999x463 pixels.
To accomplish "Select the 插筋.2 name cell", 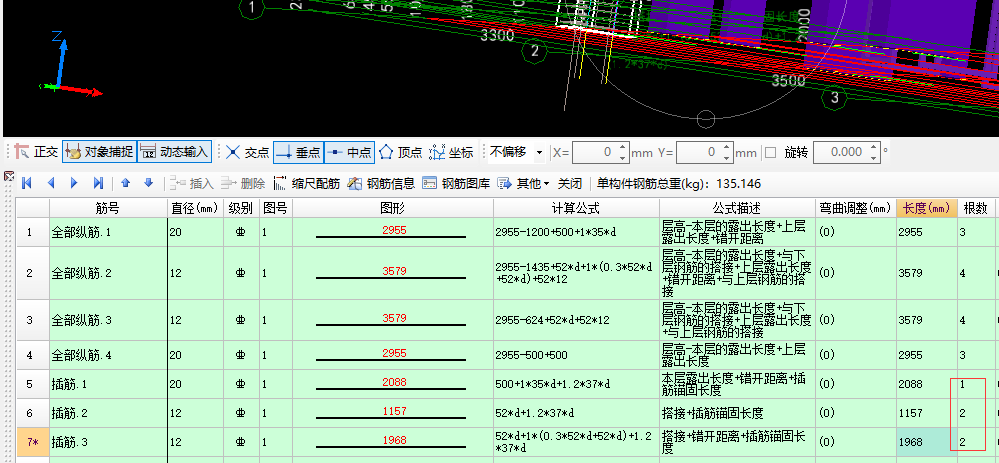I will tap(108, 413).
